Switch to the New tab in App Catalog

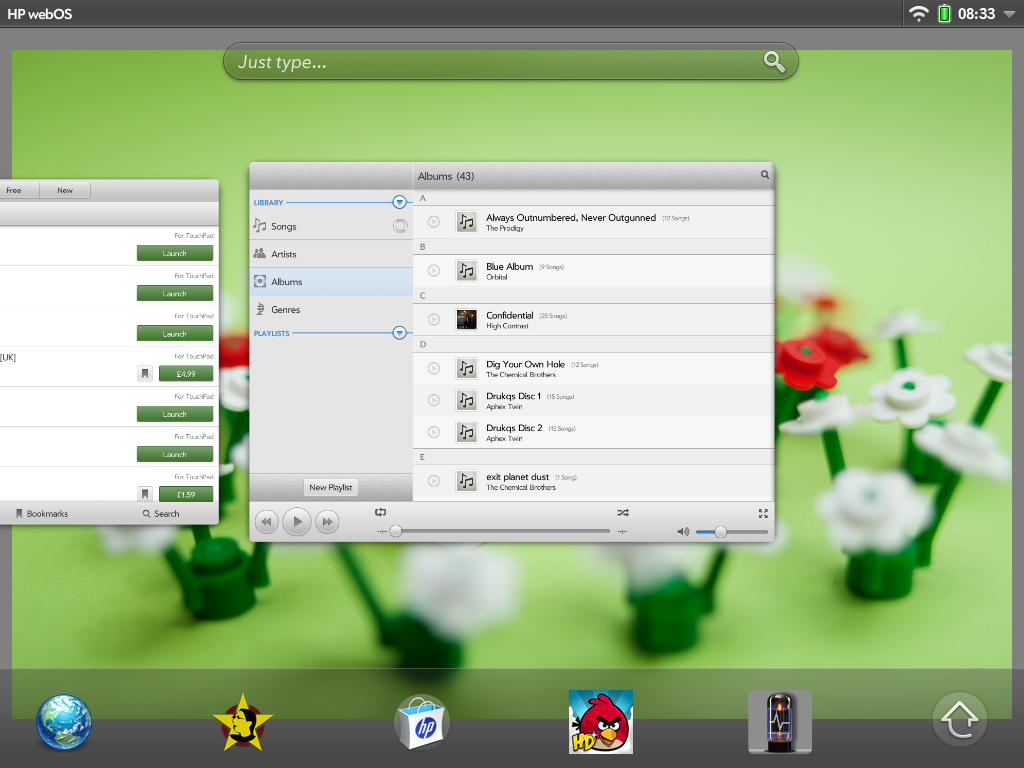(65, 190)
